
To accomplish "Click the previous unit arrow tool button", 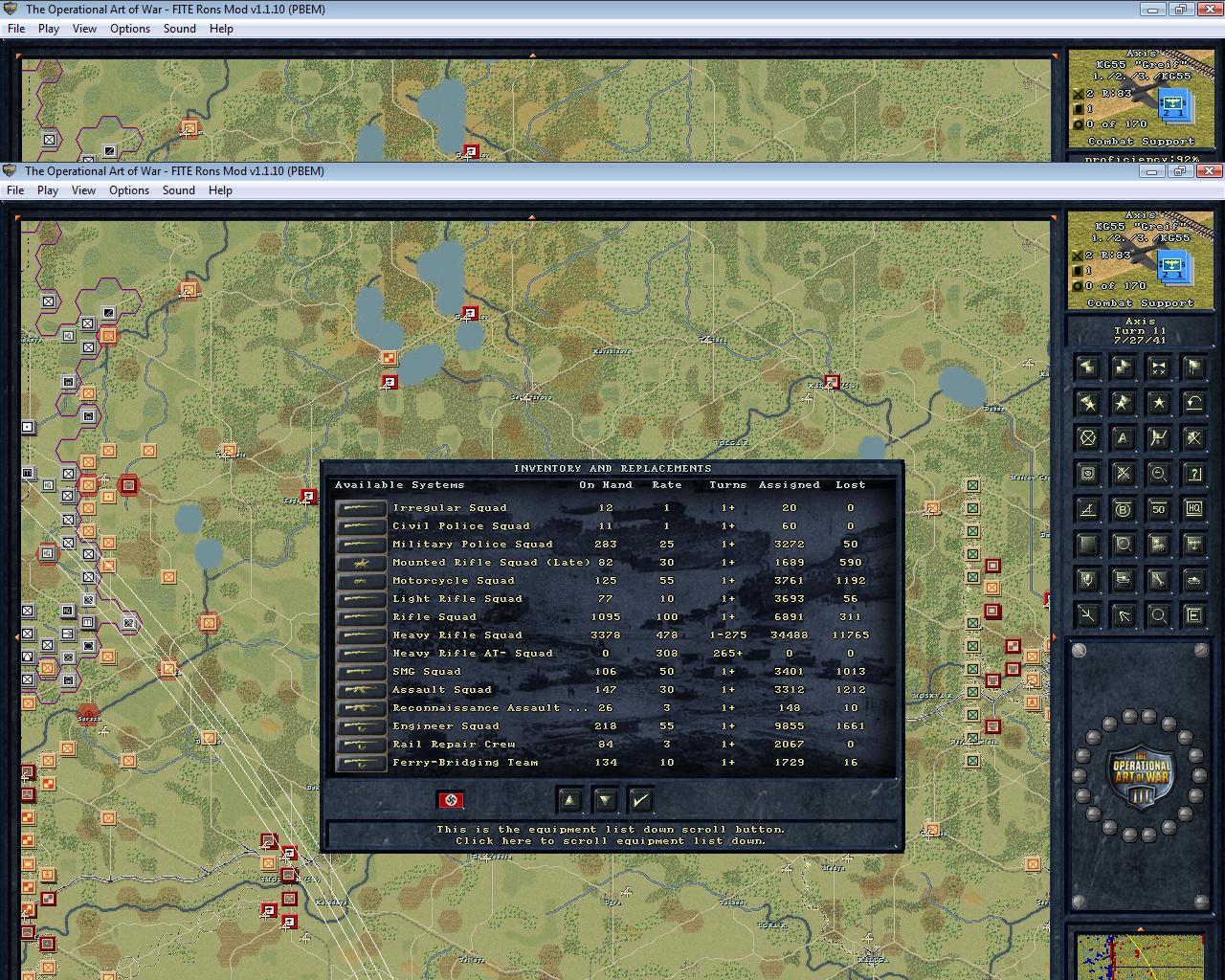I will 1087,367.
